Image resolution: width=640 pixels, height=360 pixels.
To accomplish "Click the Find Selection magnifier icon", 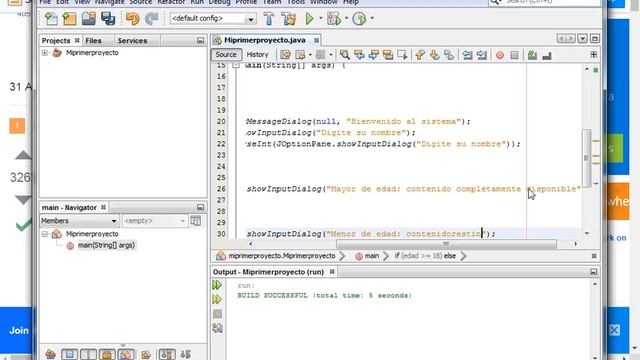I will (x=344, y=55).
